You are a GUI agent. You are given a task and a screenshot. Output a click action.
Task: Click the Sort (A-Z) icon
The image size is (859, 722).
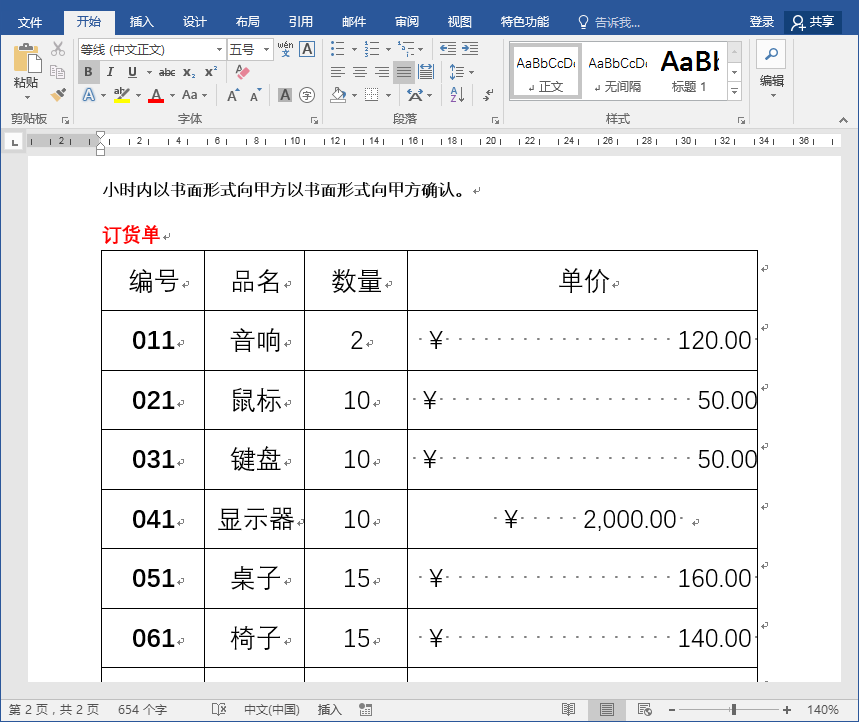[456, 95]
